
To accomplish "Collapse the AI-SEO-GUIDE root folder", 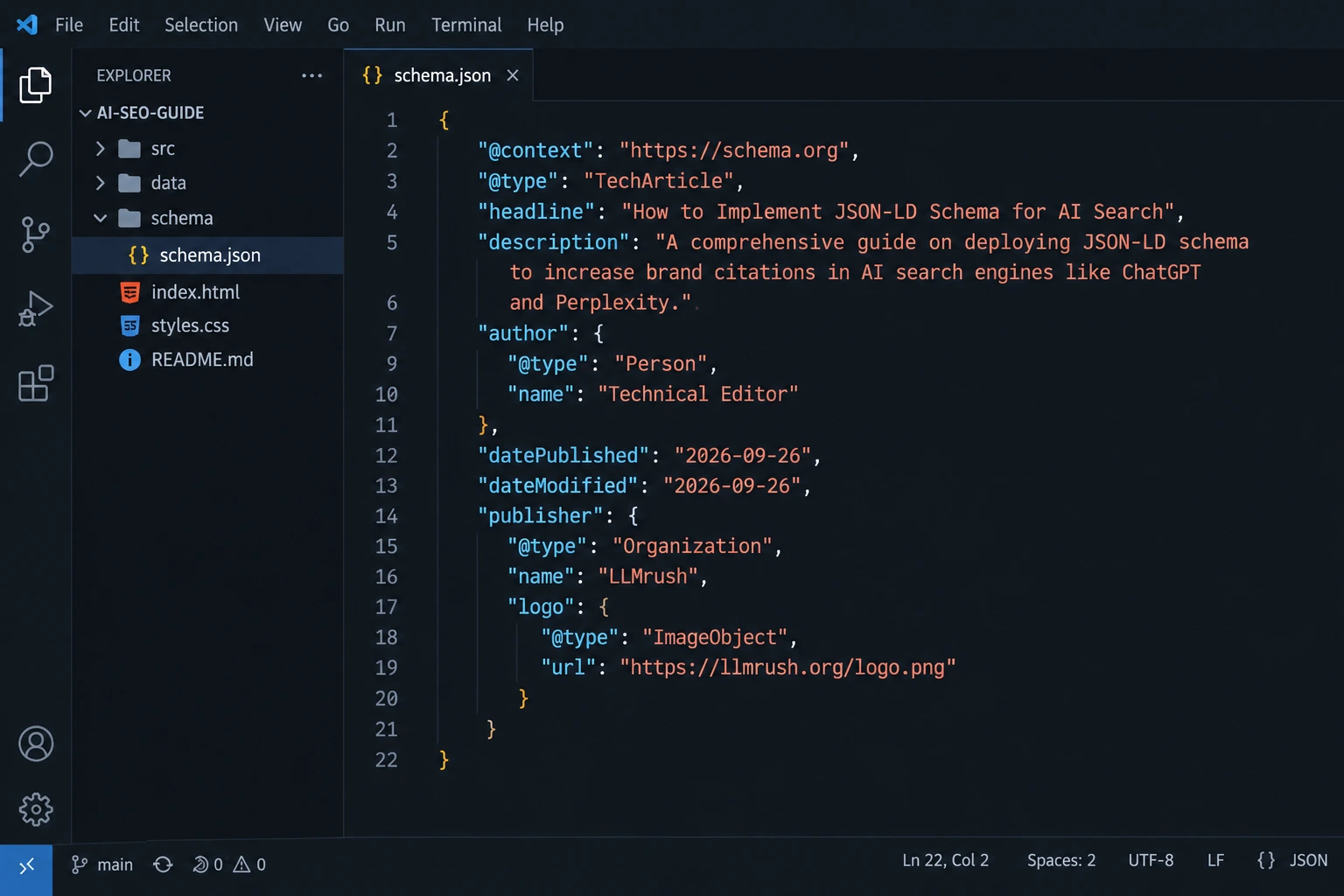I will (x=85, y=113).
